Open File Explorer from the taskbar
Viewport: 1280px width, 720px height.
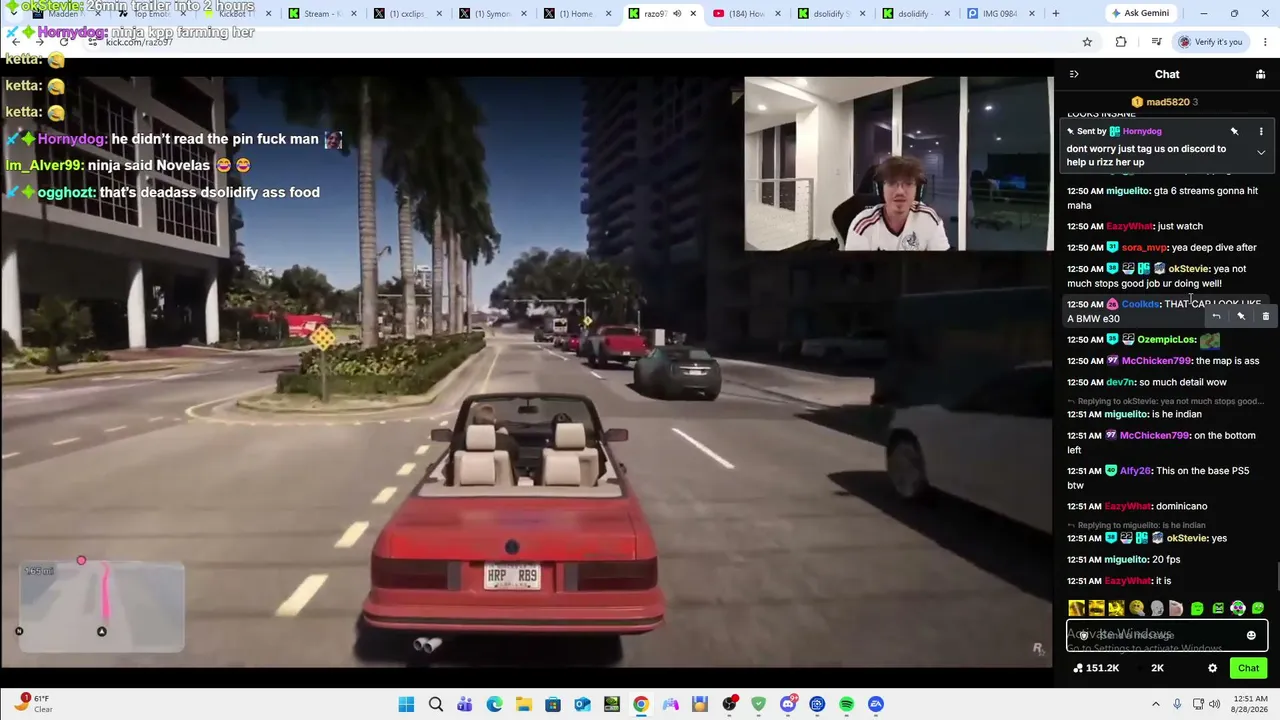coord(523,704)
